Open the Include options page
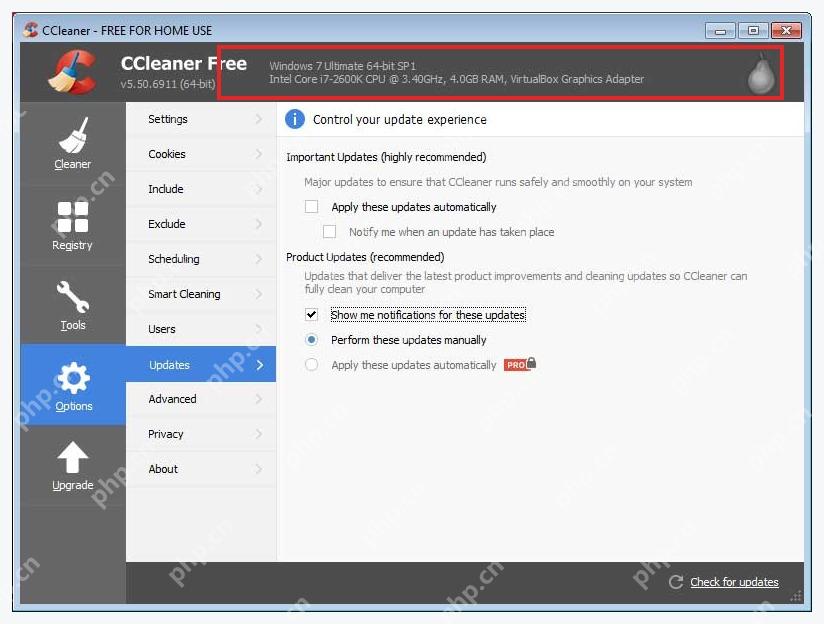The height and width of the screenshot is (624, 824). click(201, 189)
